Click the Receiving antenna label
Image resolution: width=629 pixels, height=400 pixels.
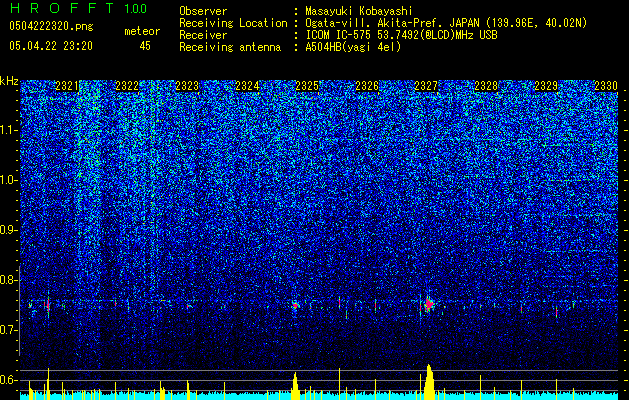click(230, 47)
